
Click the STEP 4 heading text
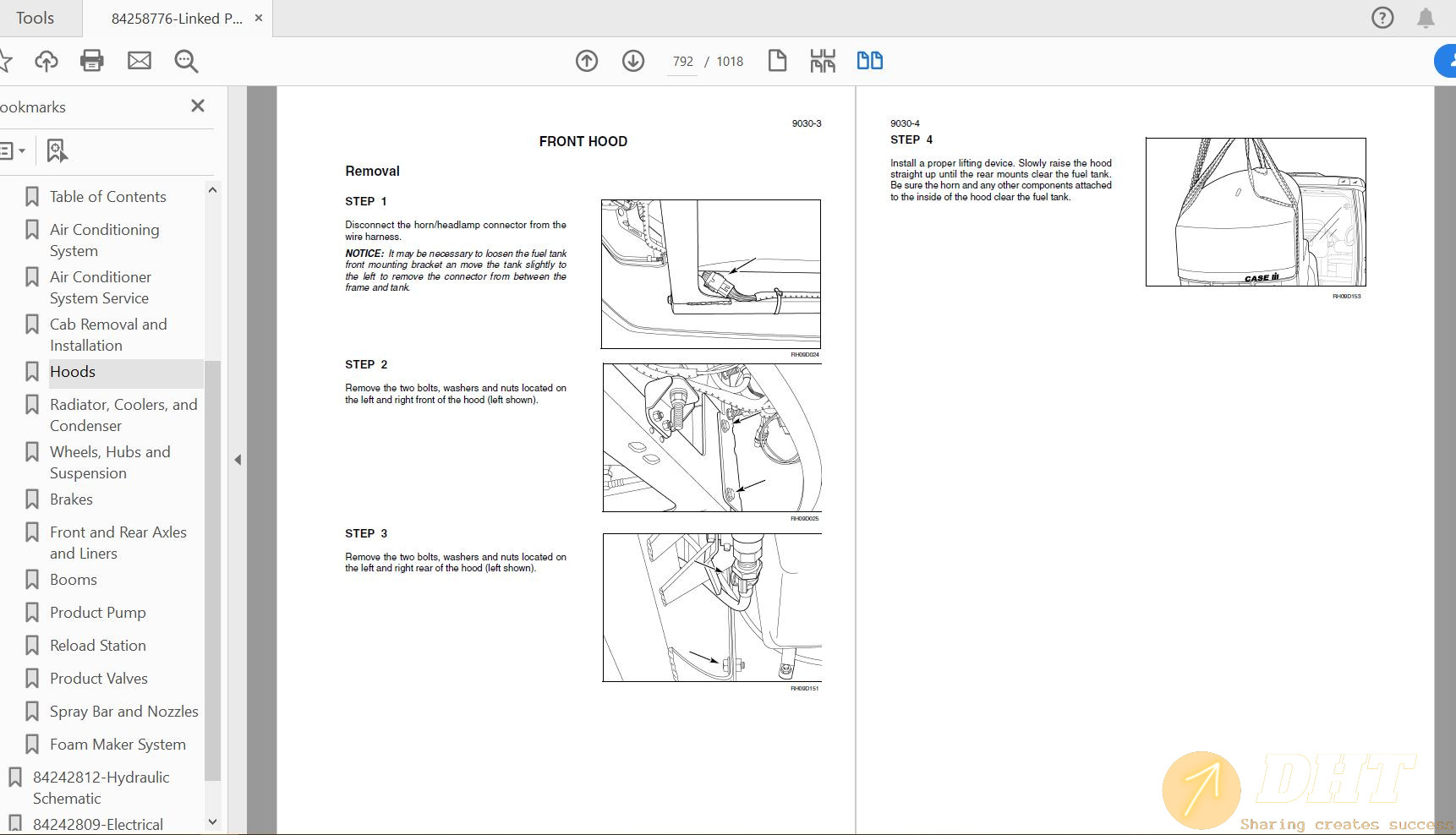click(x=911, y=140)
